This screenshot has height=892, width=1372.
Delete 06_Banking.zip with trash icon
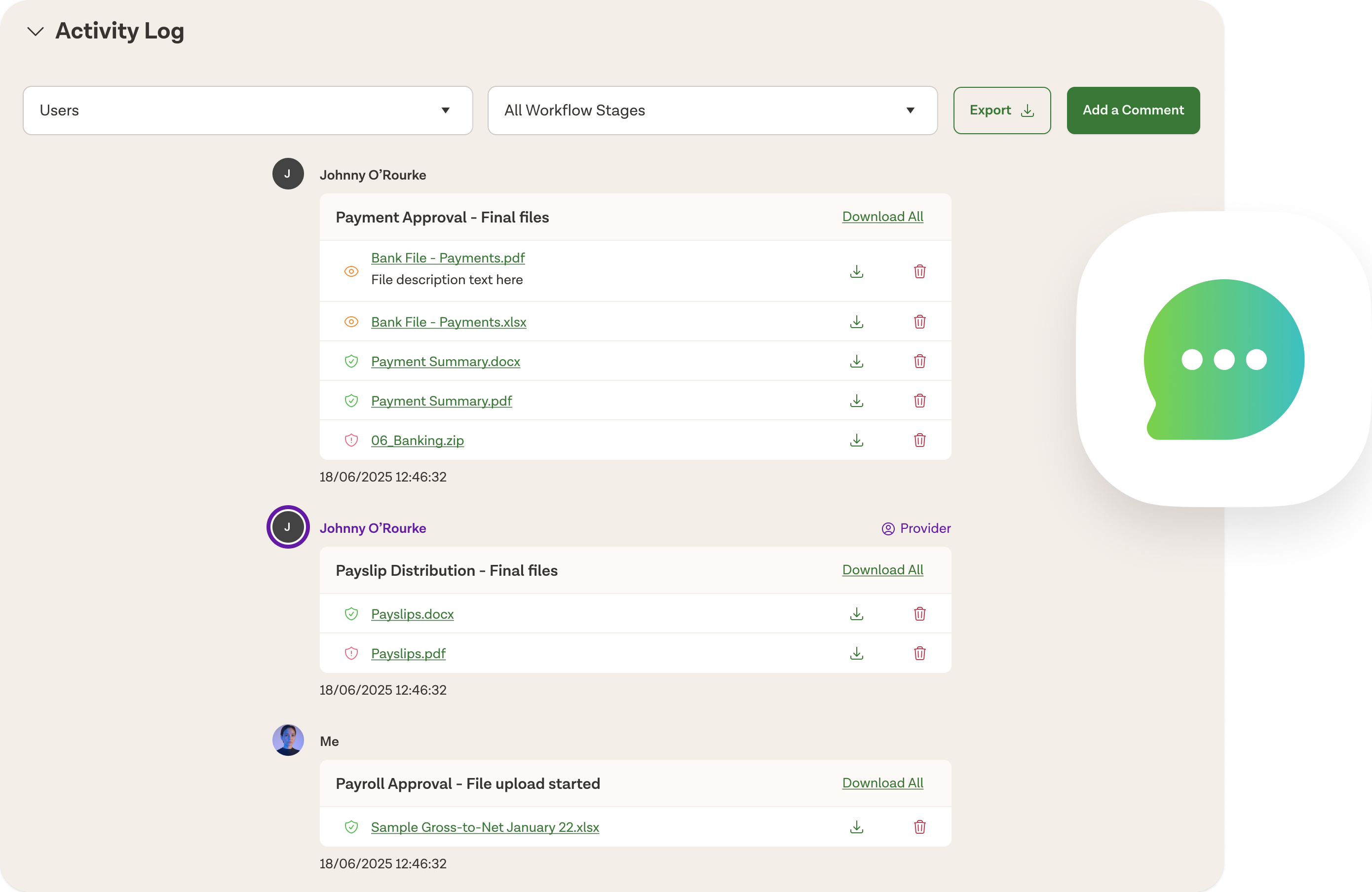[919, 440]
